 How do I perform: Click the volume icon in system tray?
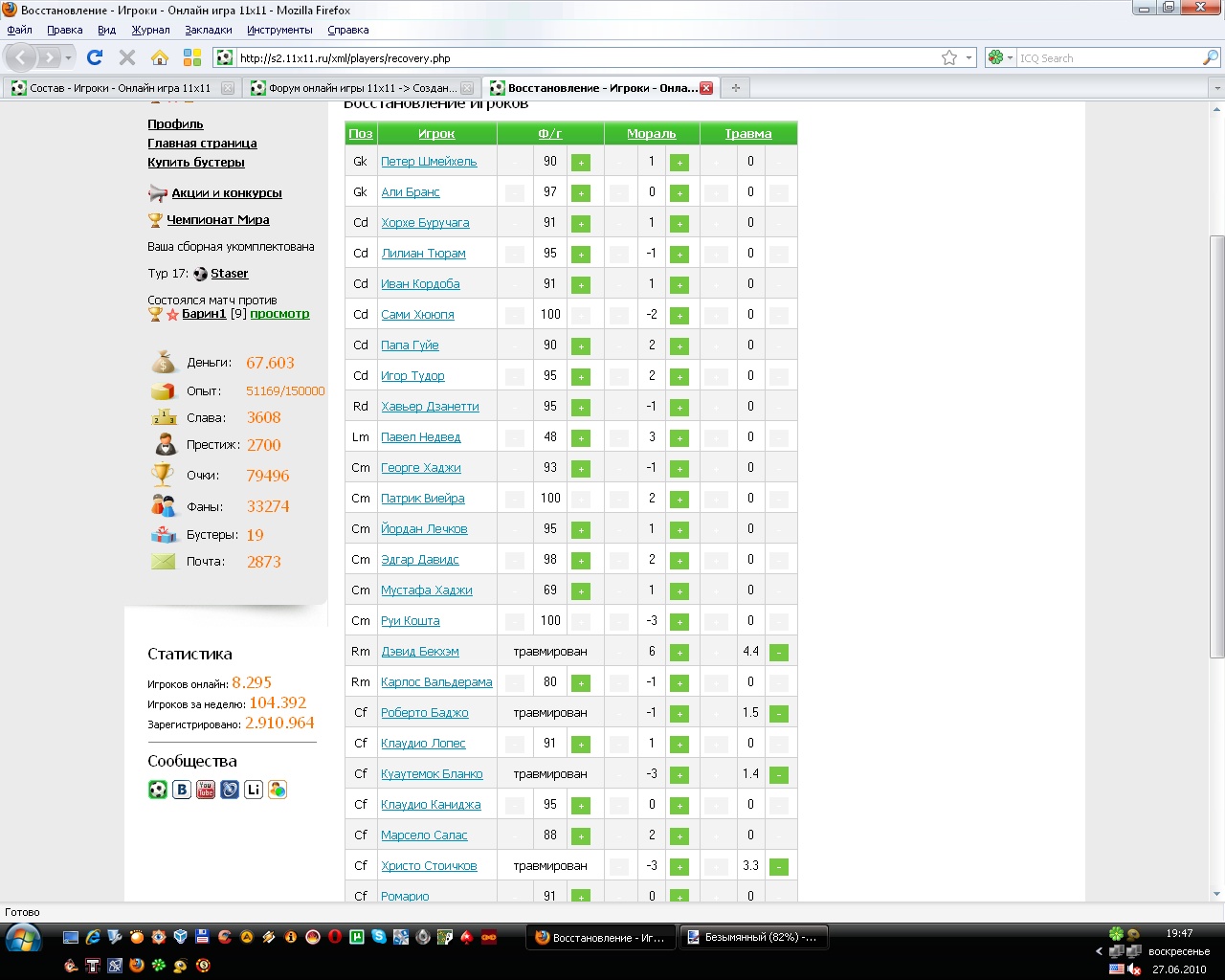(1135, 969)
